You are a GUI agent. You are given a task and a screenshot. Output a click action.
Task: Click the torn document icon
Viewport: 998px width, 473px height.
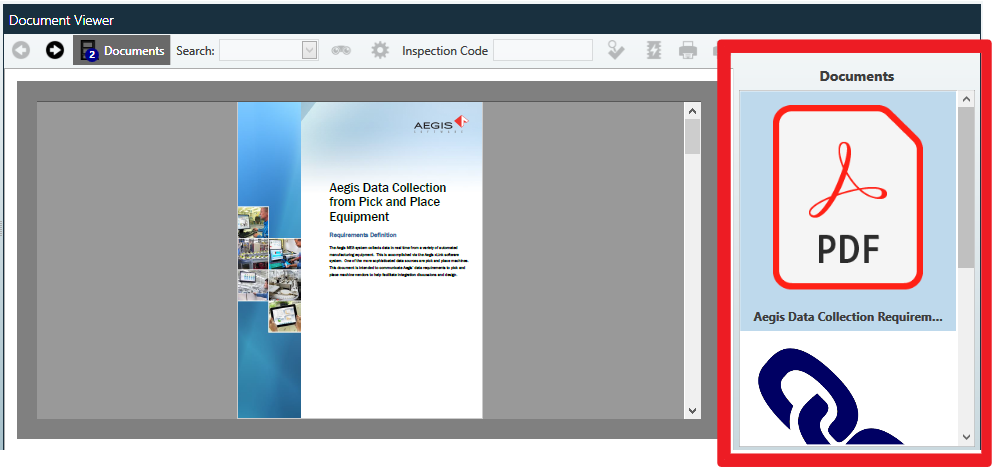click(x=653, y=50)
